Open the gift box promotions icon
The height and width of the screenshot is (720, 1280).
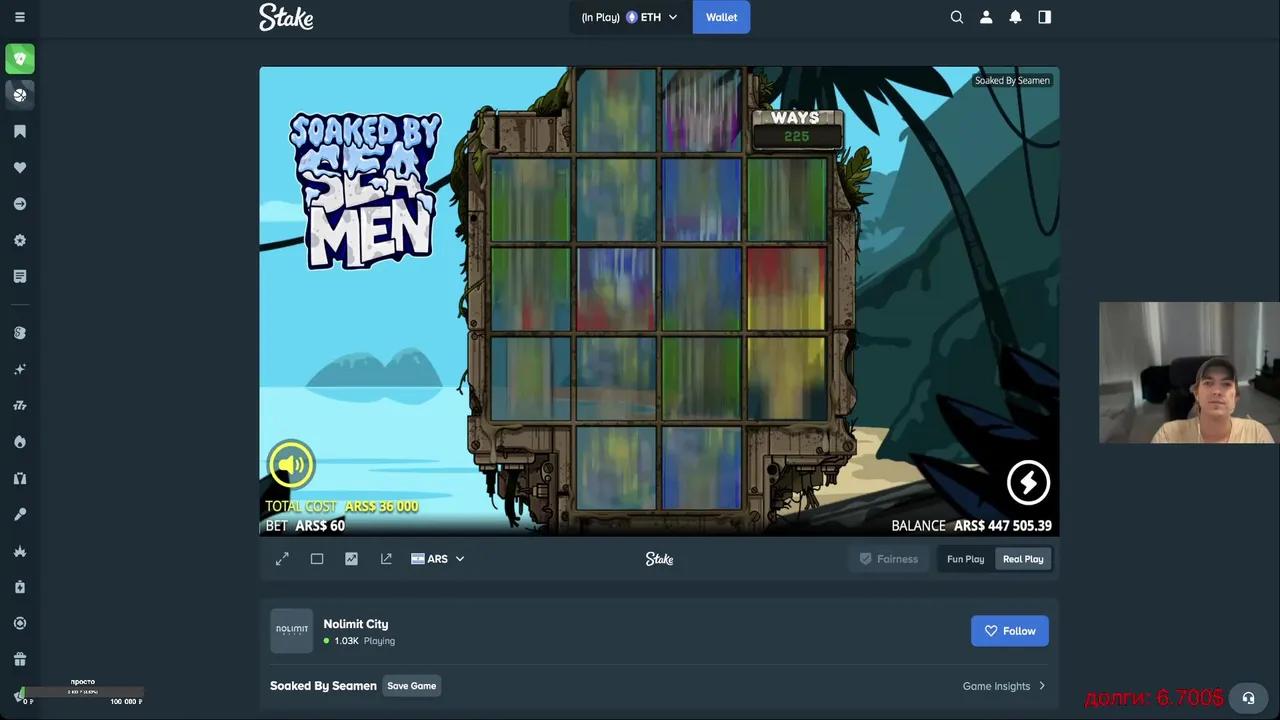(20, 659)
